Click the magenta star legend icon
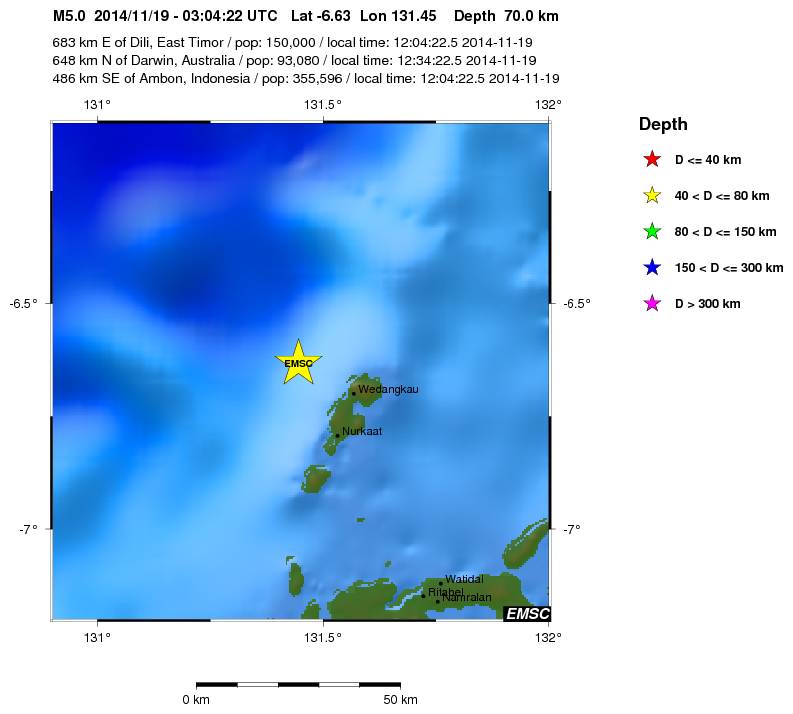The image size is (793, 714). pyautogui.click(x=652, y=303)
